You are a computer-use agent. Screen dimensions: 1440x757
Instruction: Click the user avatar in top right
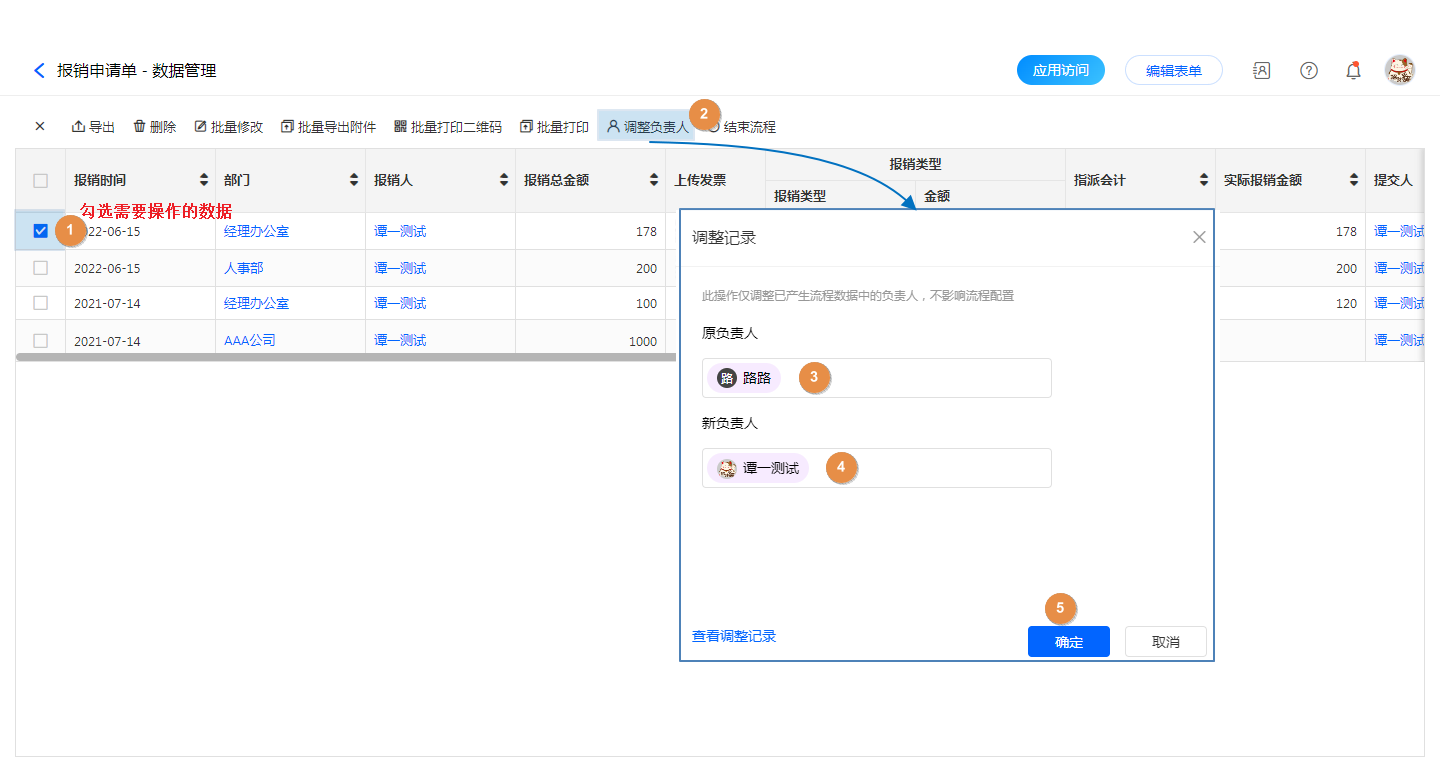tap(1399, 70)
